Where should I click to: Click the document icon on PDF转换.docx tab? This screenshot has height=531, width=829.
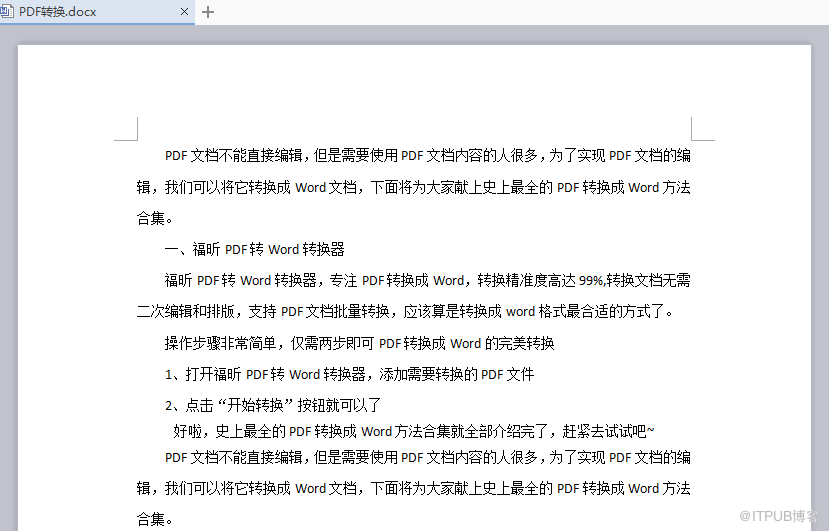click(x=7, y=11)
